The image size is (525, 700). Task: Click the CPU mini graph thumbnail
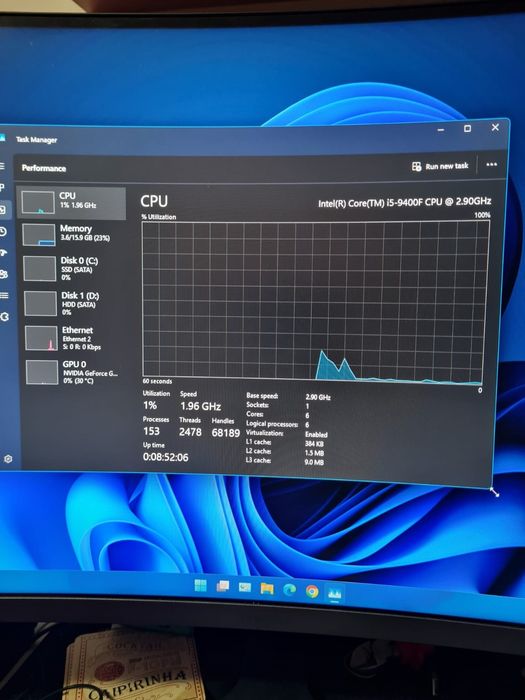coord(38,202)
